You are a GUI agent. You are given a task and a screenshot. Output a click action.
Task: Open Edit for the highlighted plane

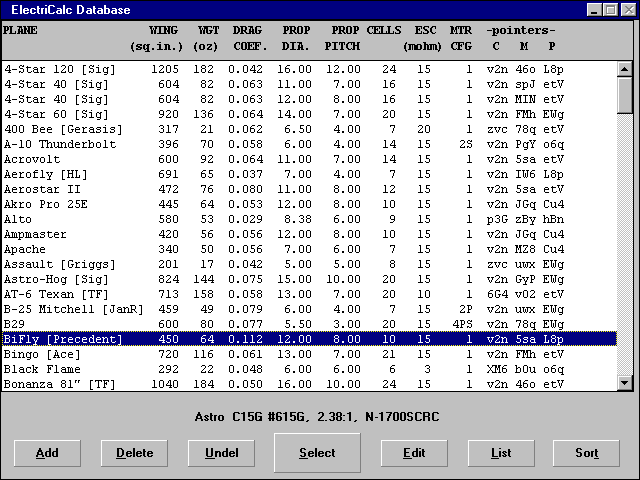click(x=414, y=453)
